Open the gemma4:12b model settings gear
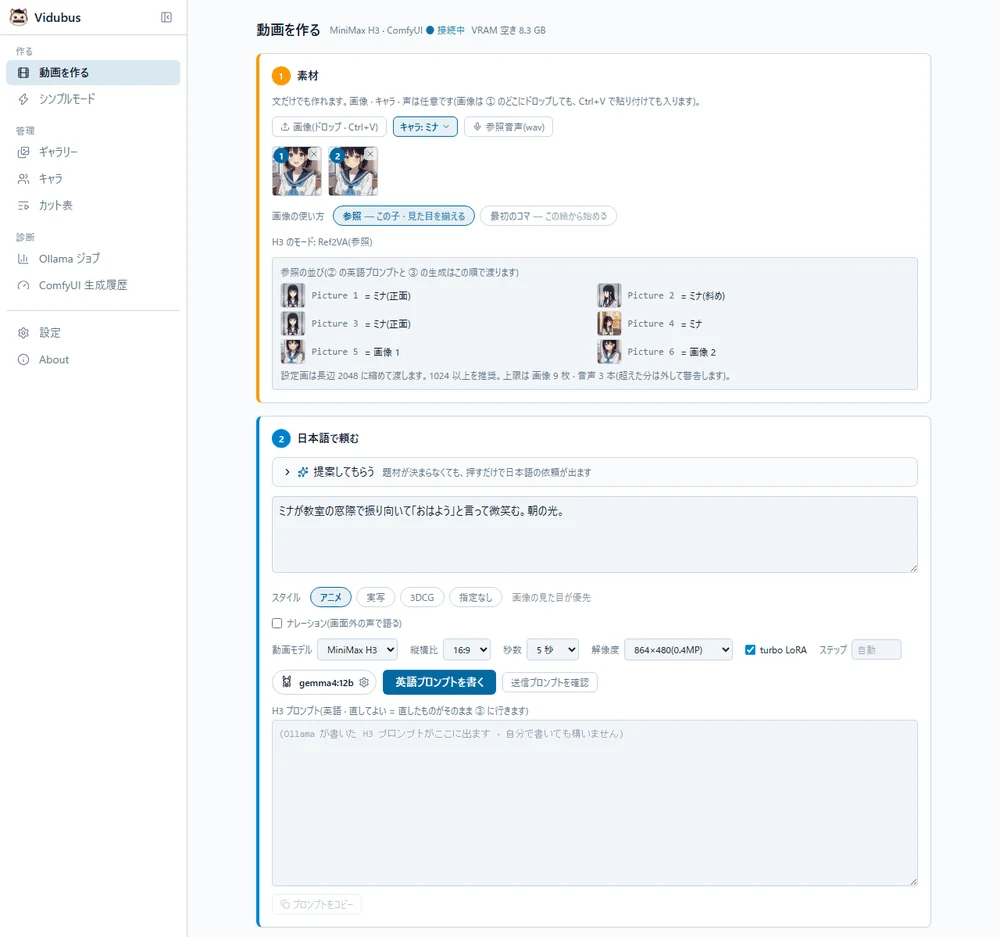Screen dimensions: 1000x937 coord(364,682)
